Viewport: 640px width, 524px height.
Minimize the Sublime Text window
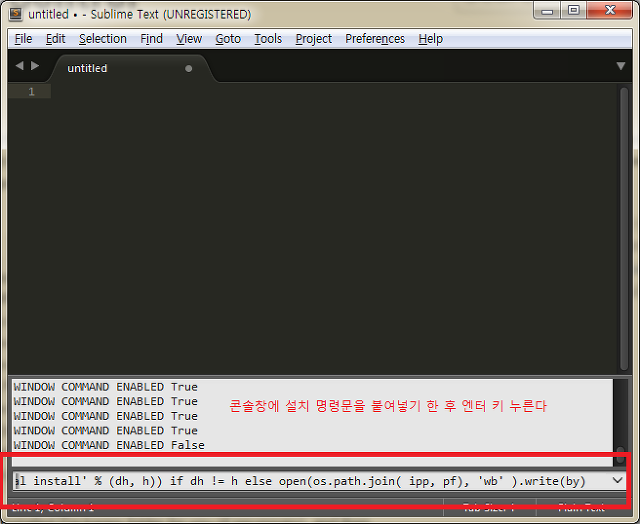[x=547, y=11]
